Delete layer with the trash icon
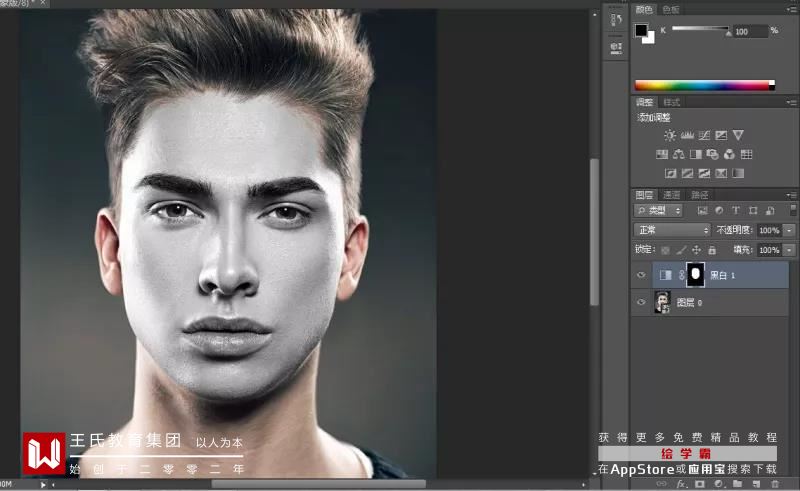800x491 pixels. pos(775,483)
